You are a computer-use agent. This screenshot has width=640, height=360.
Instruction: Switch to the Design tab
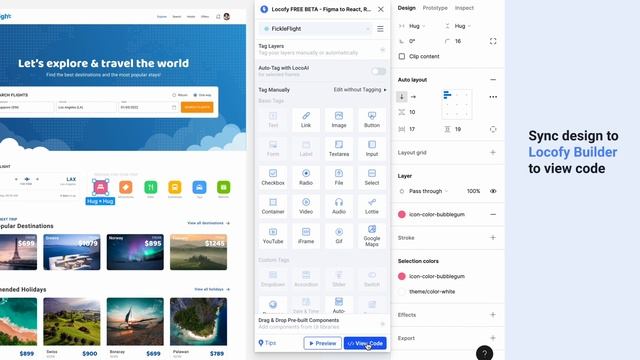(406, 8)
